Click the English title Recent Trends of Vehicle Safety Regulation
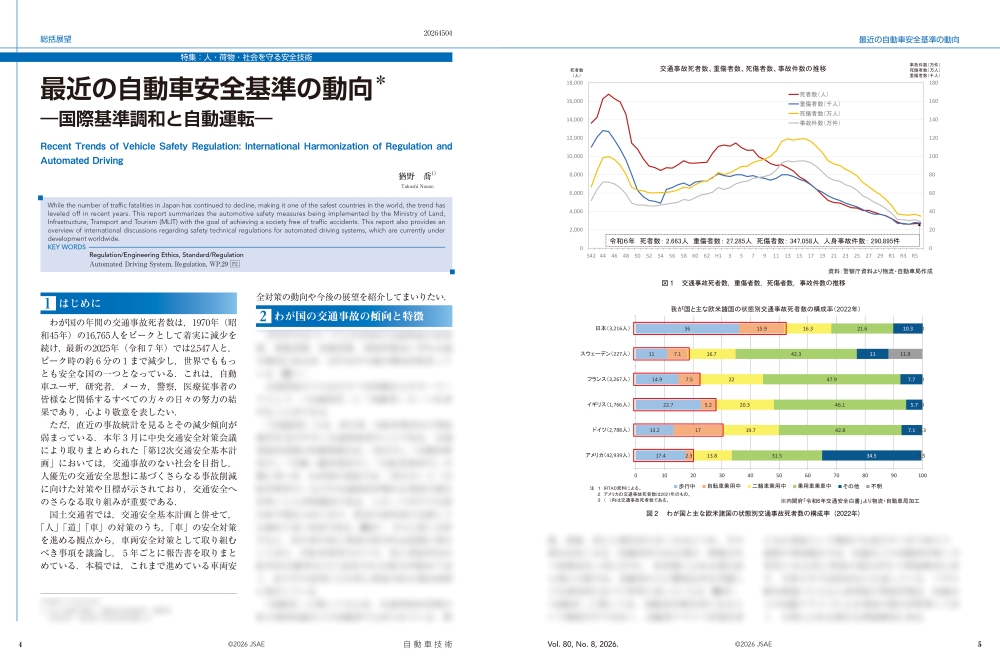Screen dimensions: 1000x667 pos(246,153)
